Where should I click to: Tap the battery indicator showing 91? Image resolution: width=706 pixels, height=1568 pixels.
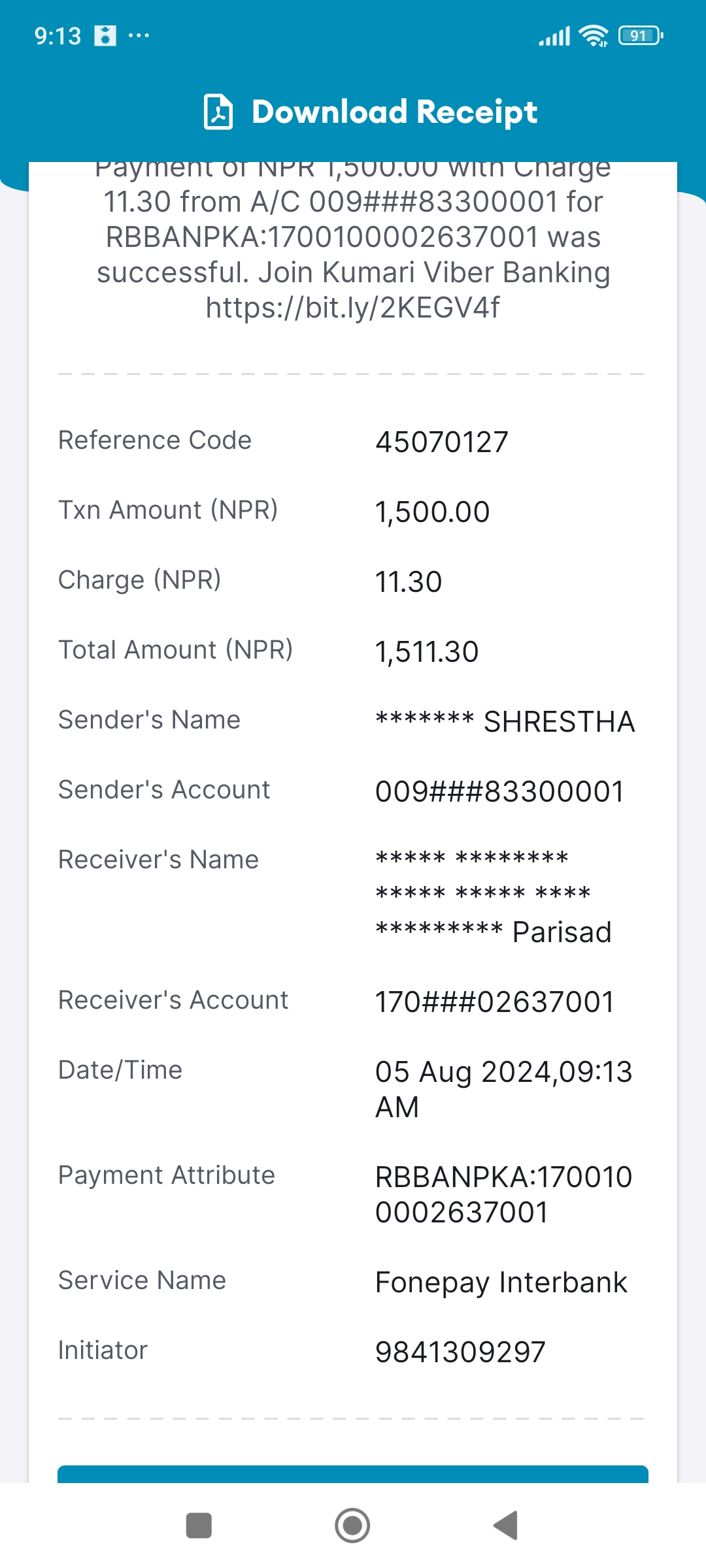point(641,36)
